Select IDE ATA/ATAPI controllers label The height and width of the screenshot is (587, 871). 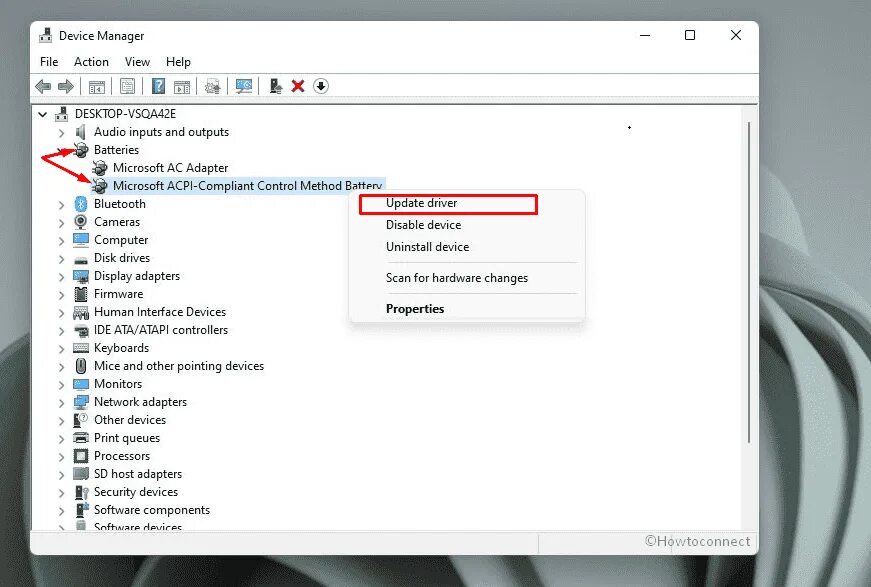[x=161, y=330]
